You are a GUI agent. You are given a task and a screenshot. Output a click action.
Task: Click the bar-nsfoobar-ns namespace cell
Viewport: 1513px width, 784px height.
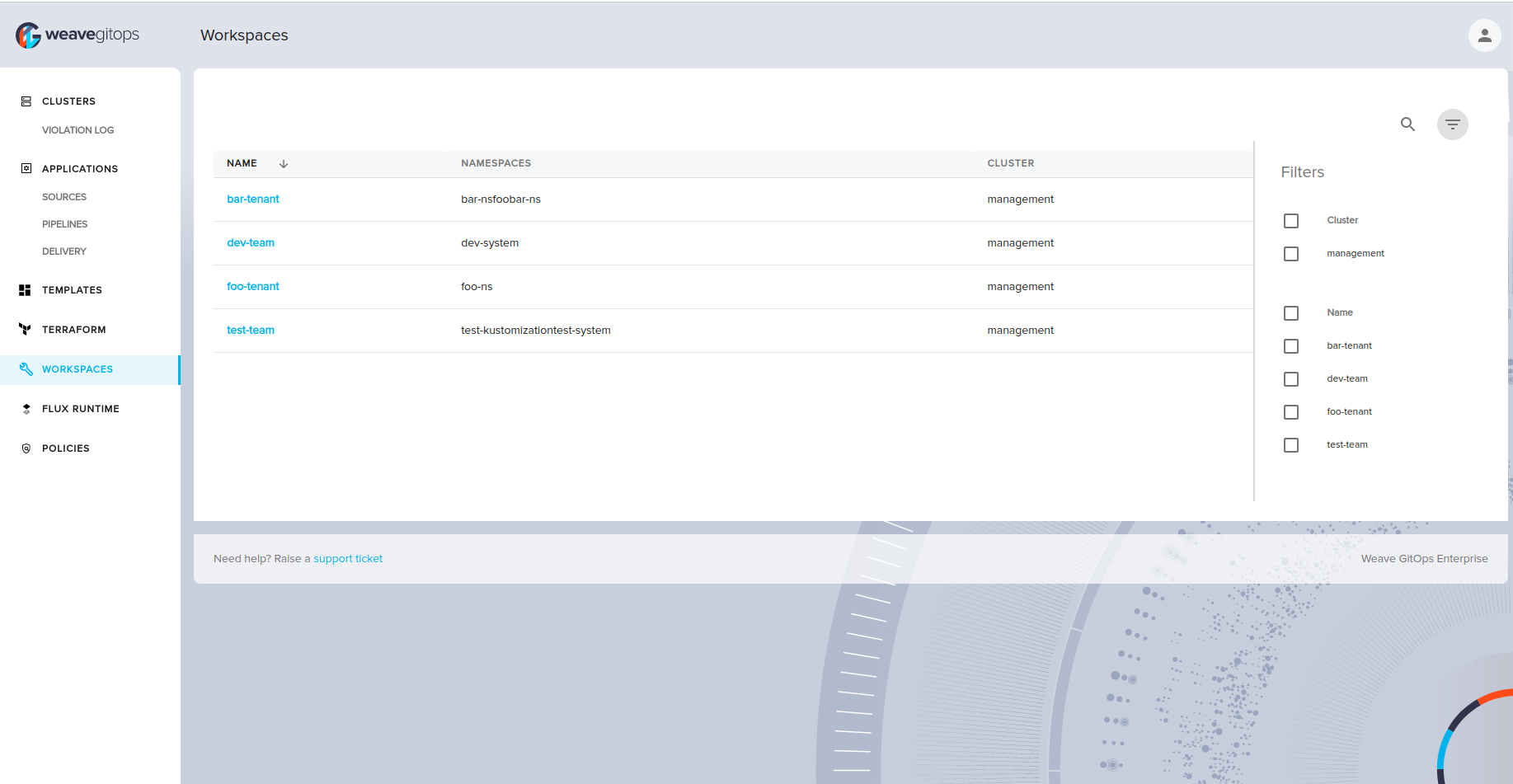pos(500,200)
